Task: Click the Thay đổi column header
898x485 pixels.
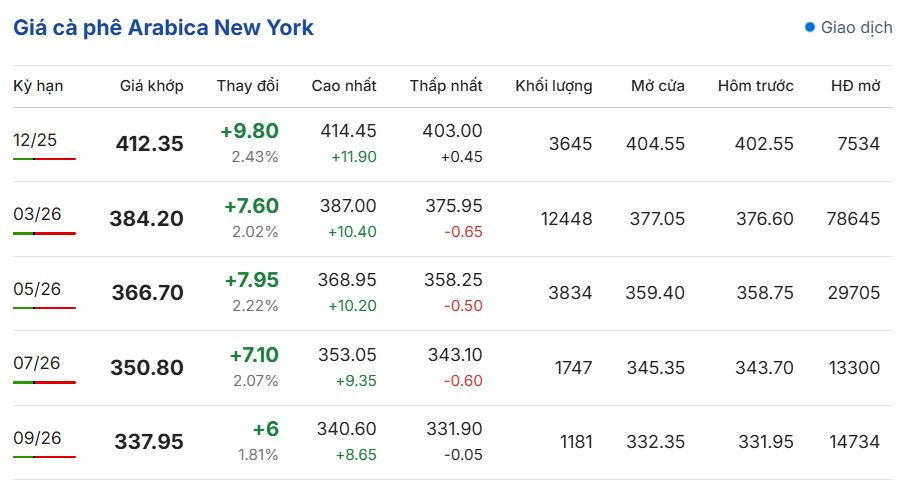Action: [247, 86]
